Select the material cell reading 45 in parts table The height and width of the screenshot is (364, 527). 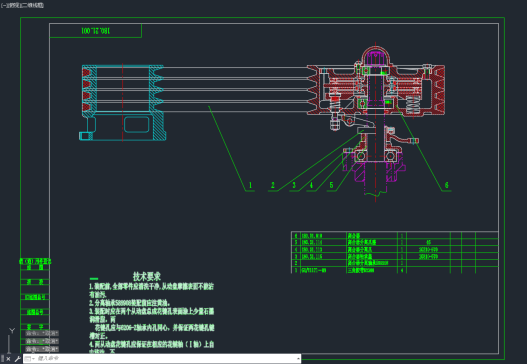429,242
